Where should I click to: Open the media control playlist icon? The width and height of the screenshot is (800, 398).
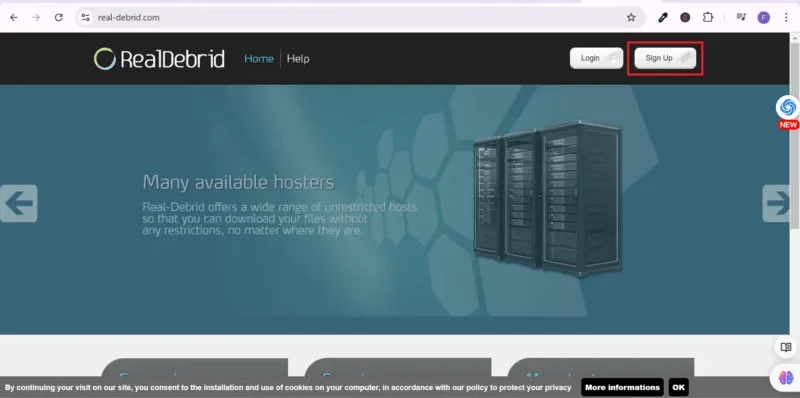[741, 17]
